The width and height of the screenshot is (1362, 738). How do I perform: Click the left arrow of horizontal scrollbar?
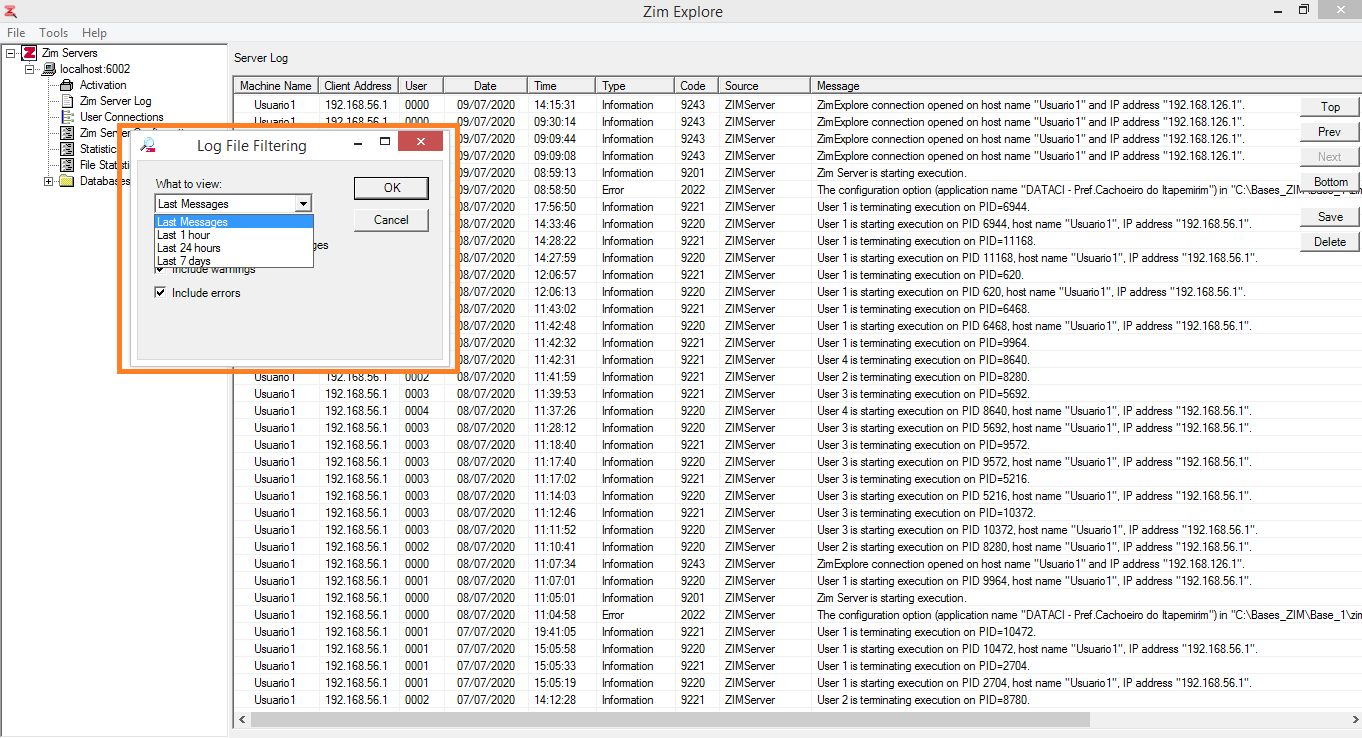[x=241, y=719]
